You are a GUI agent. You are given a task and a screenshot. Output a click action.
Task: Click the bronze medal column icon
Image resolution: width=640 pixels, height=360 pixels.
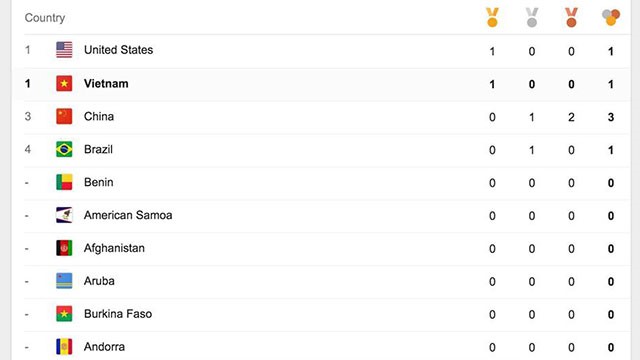(x=571, y=18)
